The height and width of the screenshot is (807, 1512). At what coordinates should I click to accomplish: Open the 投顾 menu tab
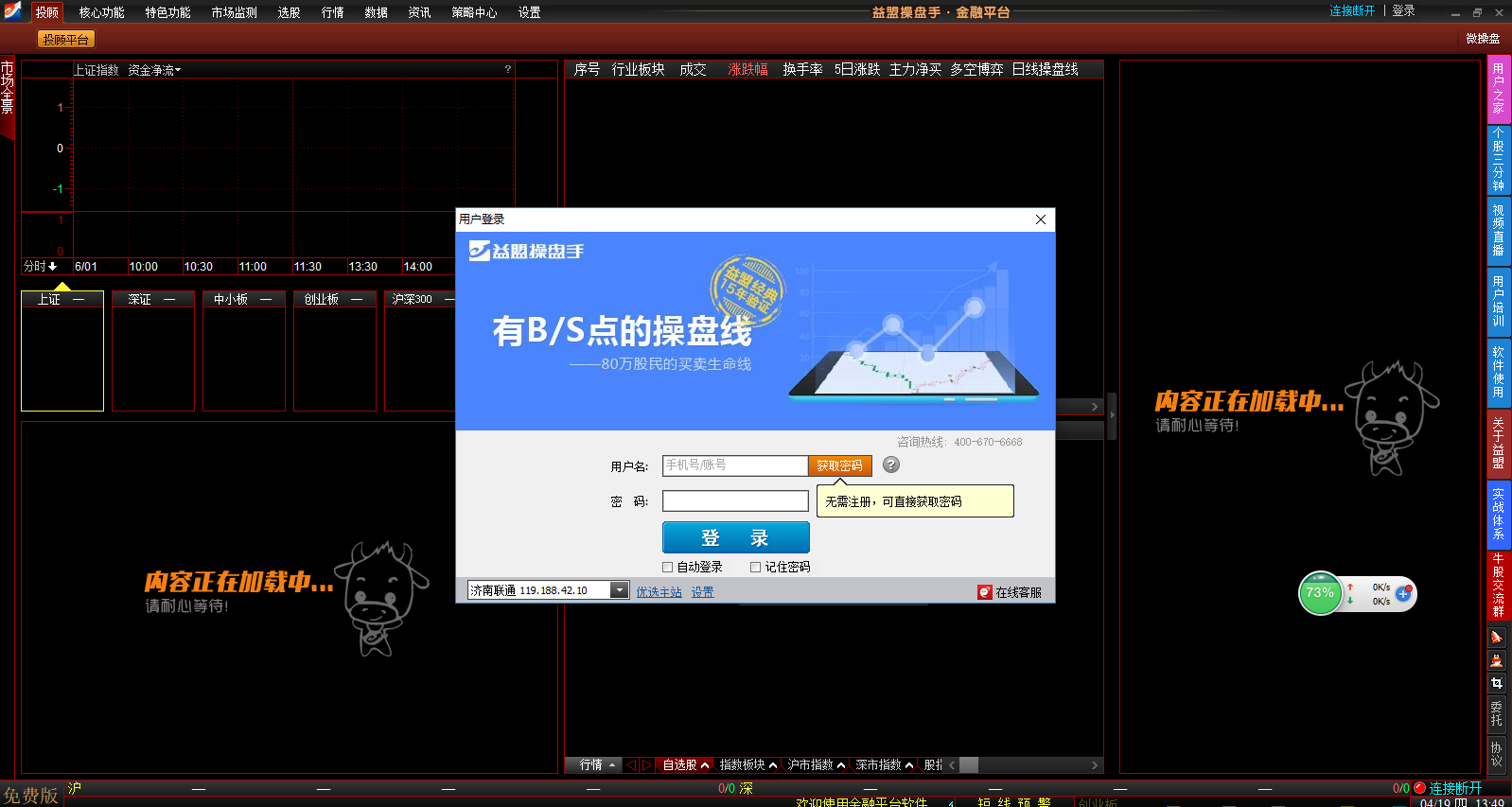coord(46,12)
